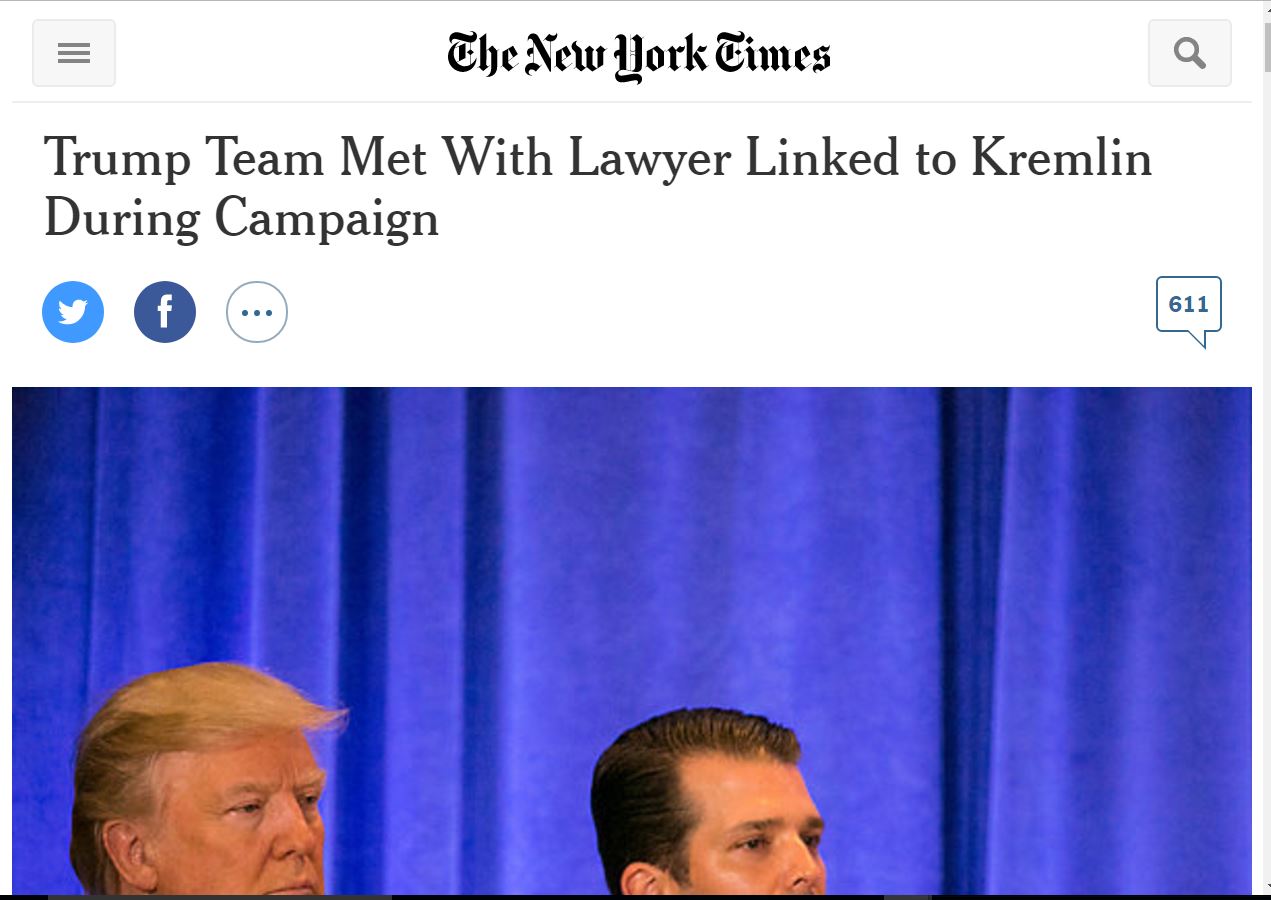Image resolution: width=1271 pixels, height=900 pixels.
Task: Click the word "Kremlin" in the headline
Action: (x=1061, y=158)
